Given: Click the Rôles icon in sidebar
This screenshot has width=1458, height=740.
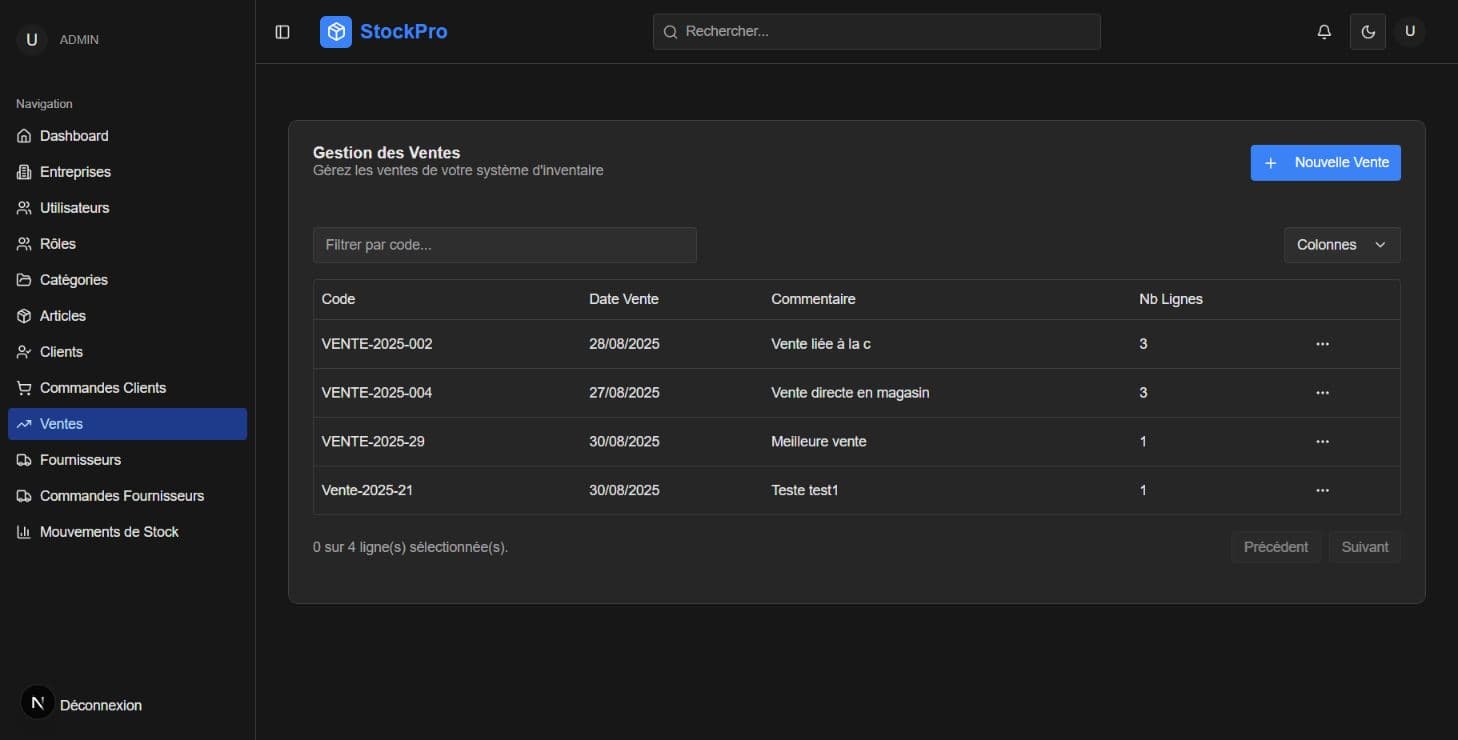Looking at the screenshot, I should [x=24, y=244].
